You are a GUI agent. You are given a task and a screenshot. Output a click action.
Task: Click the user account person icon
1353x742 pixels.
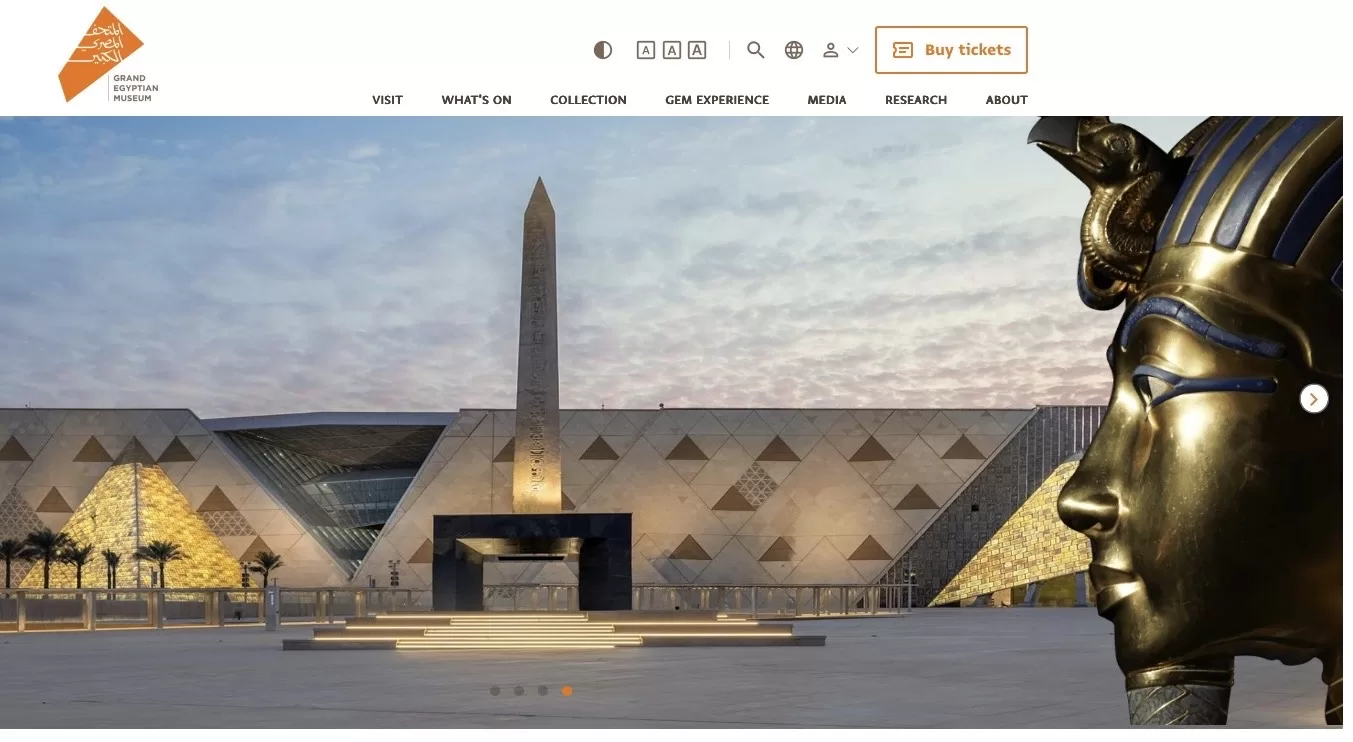(x=830, y=50)
